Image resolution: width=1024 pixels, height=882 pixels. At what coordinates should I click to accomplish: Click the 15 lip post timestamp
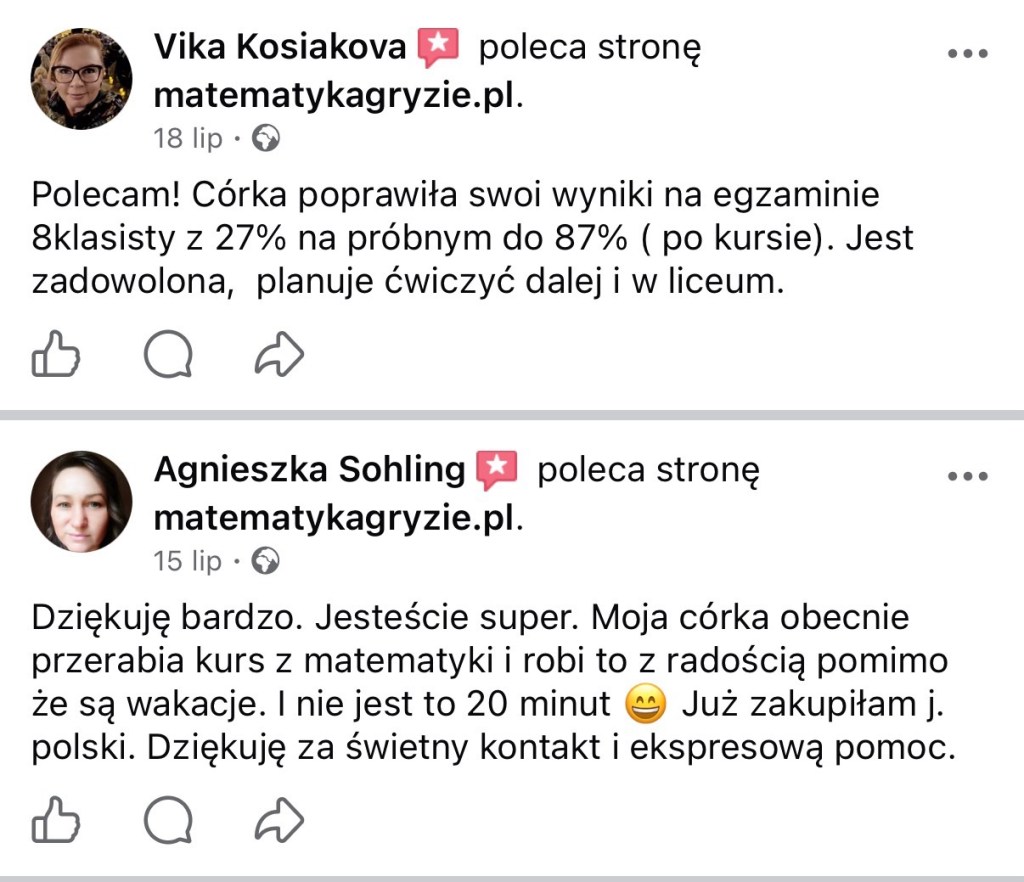[x=188, y=561]
